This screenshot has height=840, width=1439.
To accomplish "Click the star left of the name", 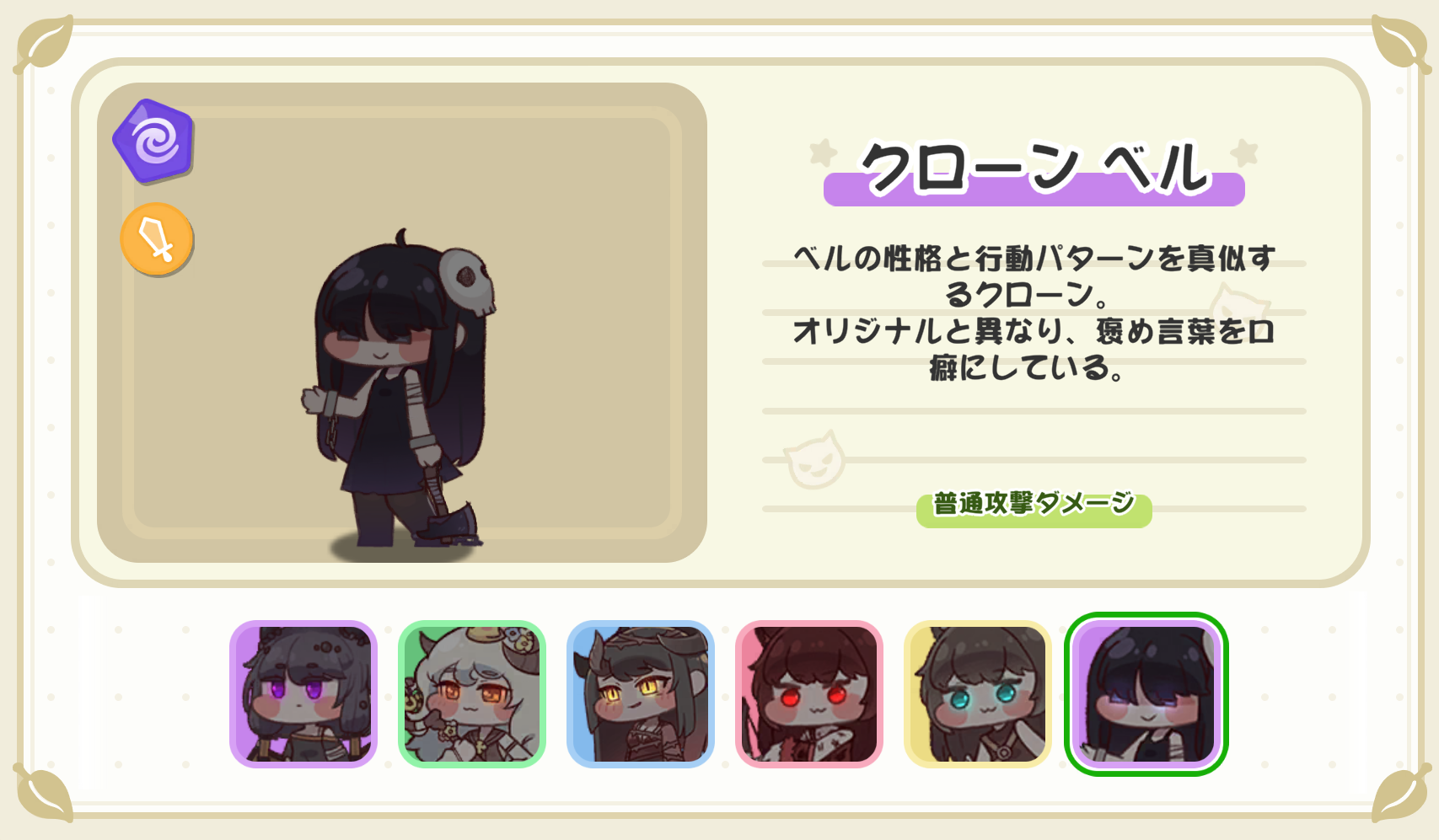I will point(824,152).
